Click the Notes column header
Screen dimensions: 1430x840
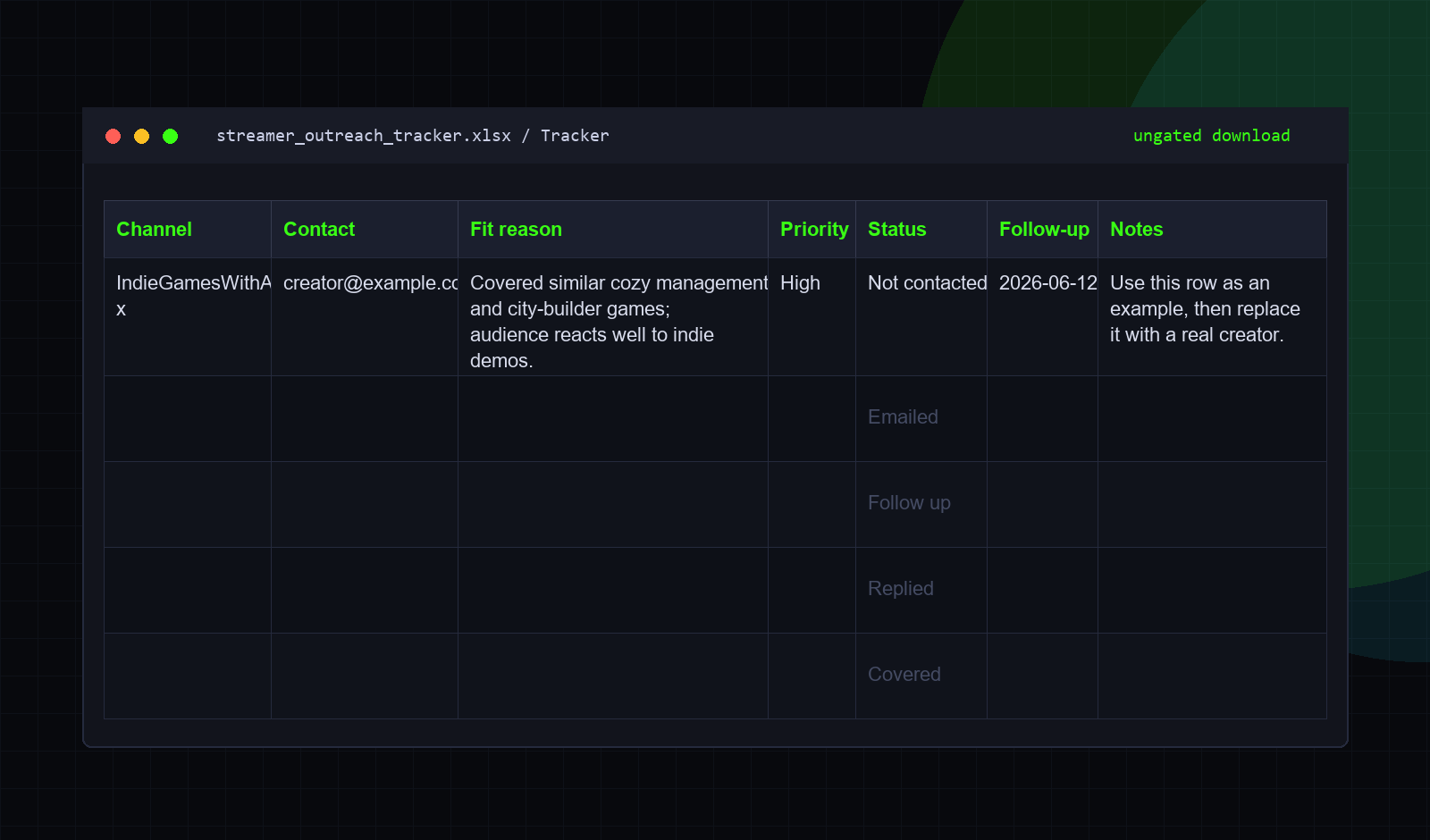coord(1213,230)
